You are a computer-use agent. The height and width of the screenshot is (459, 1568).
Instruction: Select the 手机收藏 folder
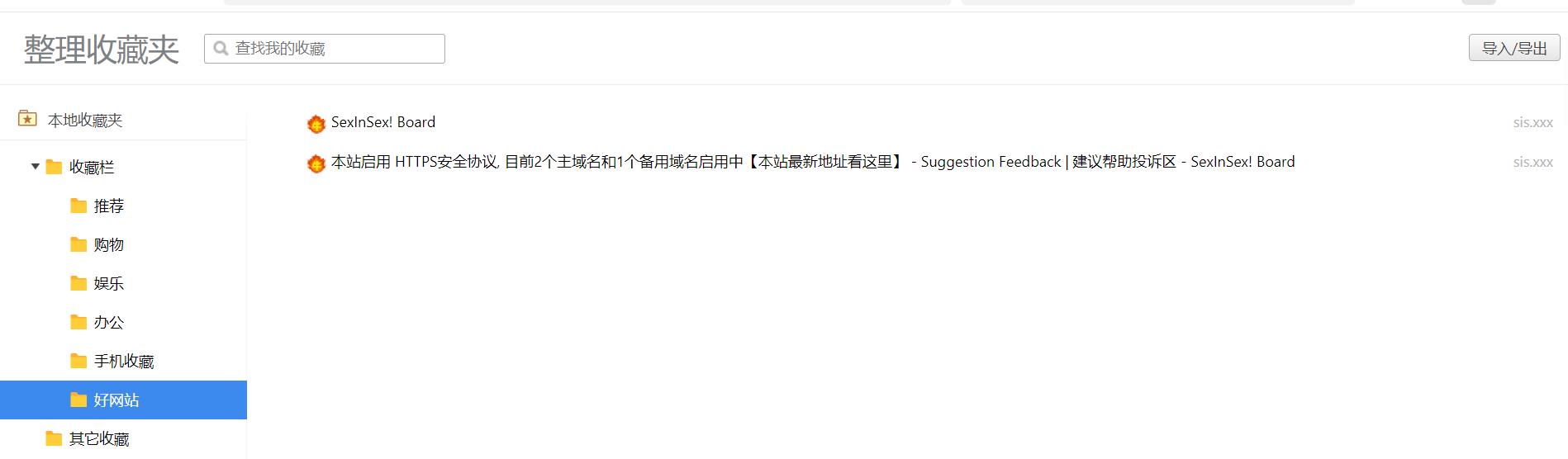pos(123,361)
